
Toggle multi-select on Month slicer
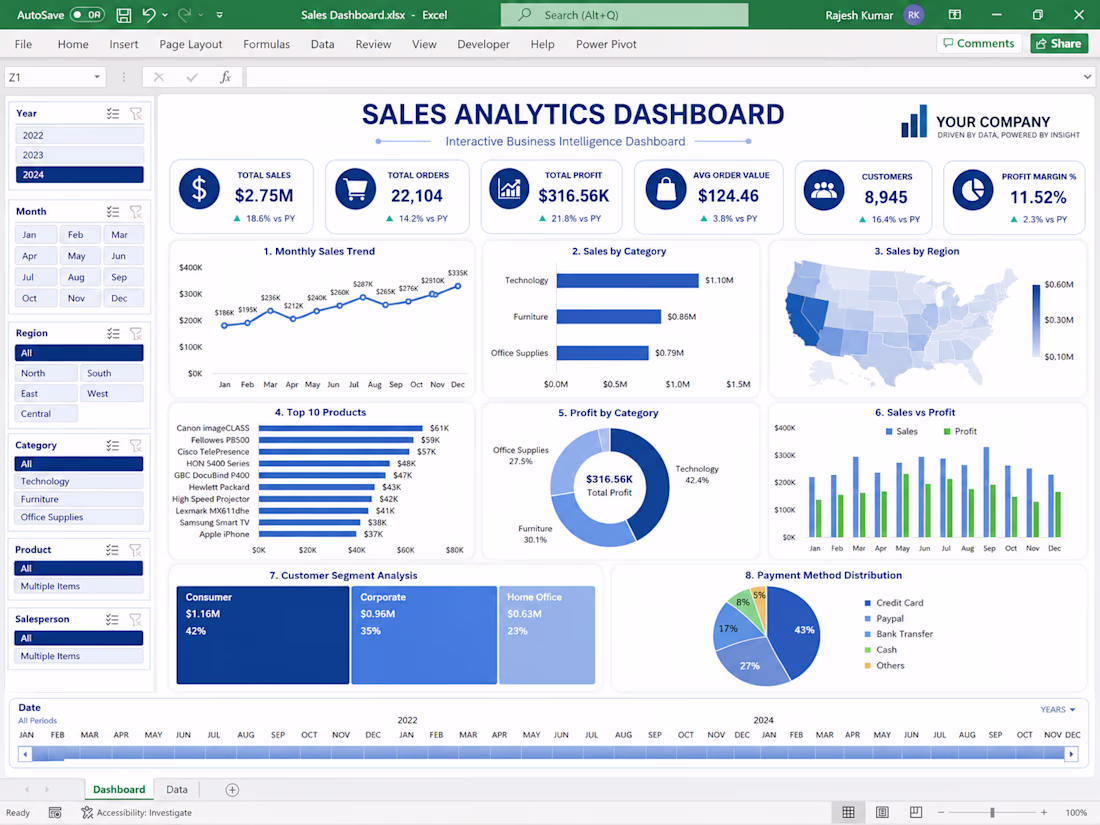(113, 211)
